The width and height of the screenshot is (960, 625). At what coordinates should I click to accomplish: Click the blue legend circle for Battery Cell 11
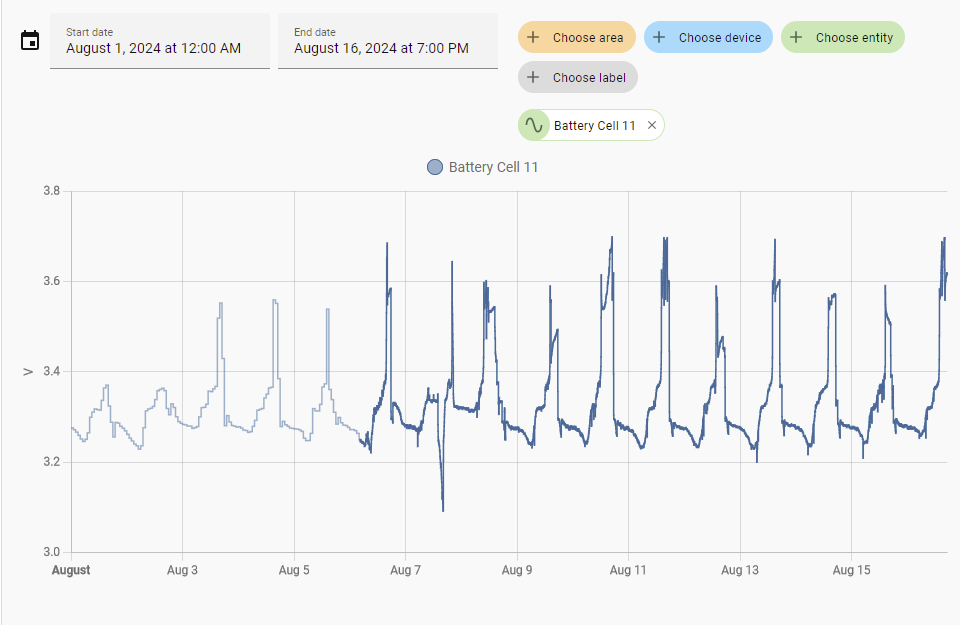pos(435,167)
